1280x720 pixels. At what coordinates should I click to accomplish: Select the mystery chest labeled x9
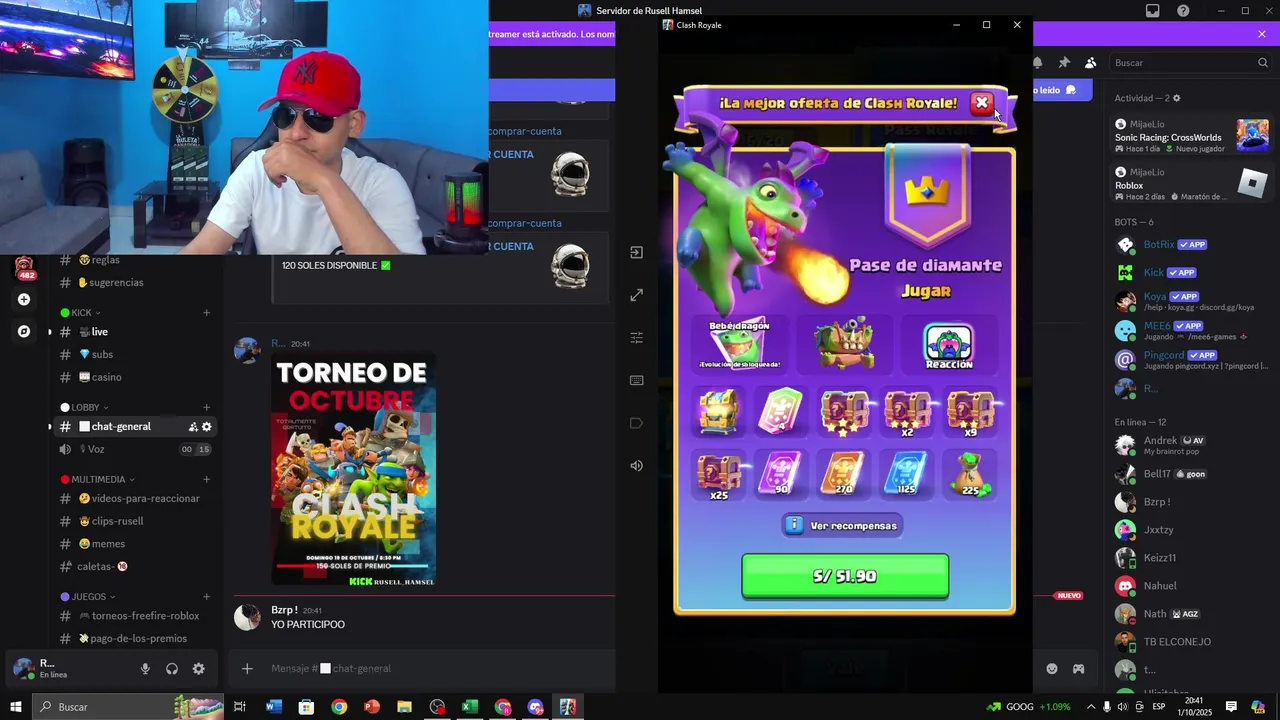click(970, 411)
